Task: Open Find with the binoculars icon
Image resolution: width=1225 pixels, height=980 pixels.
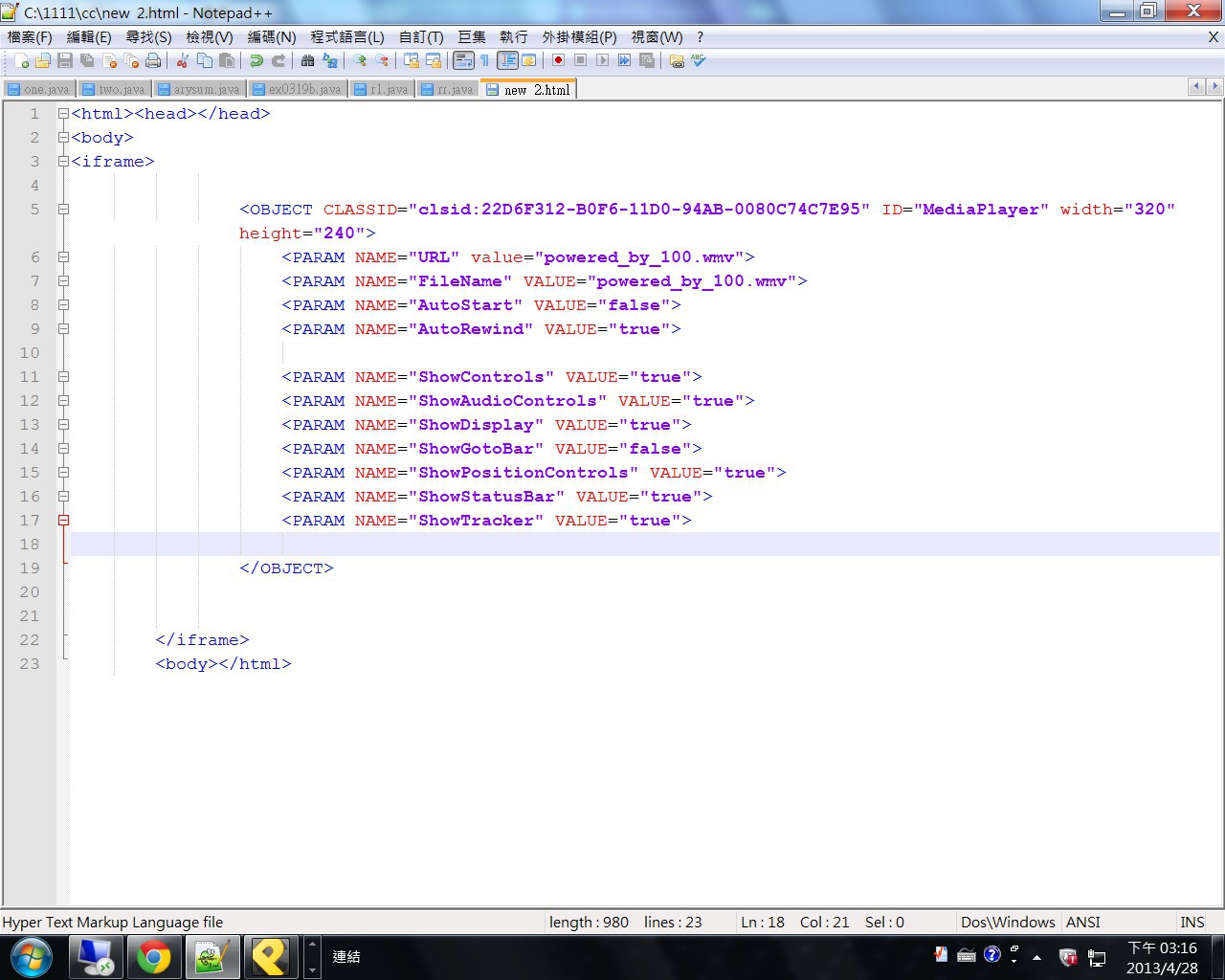Action: point(307,61)
